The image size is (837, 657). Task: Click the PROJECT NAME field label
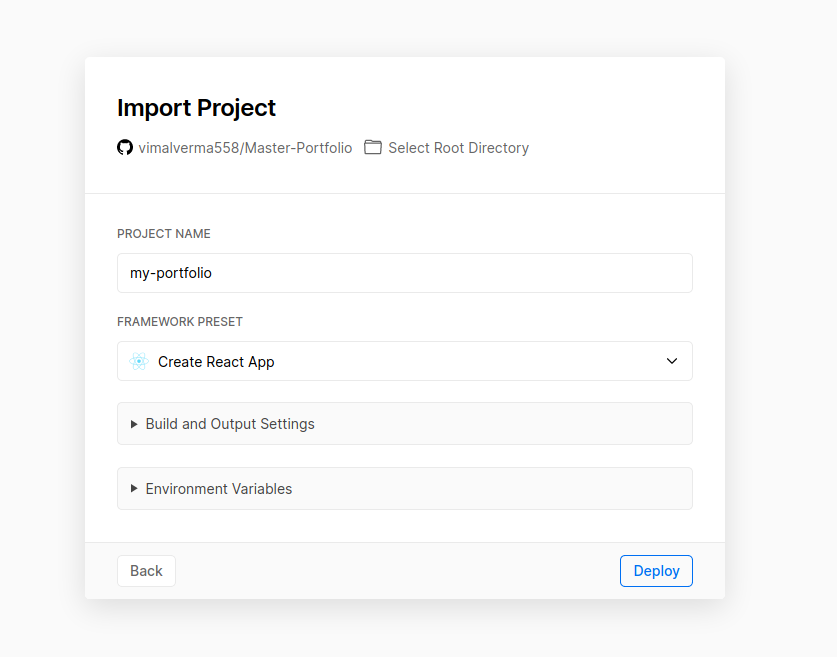point(164,234)
